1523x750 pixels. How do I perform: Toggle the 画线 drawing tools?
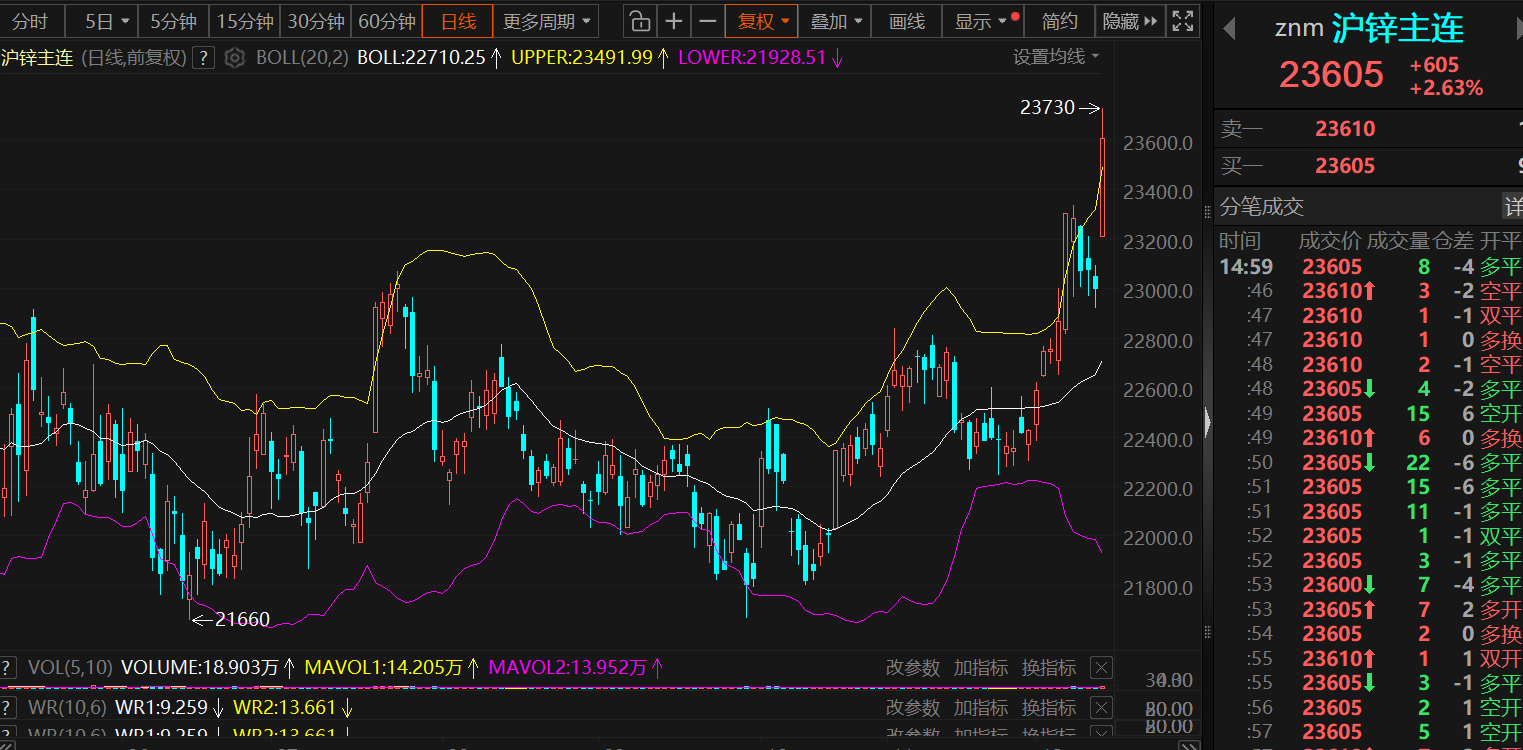[x=907, y=21]
